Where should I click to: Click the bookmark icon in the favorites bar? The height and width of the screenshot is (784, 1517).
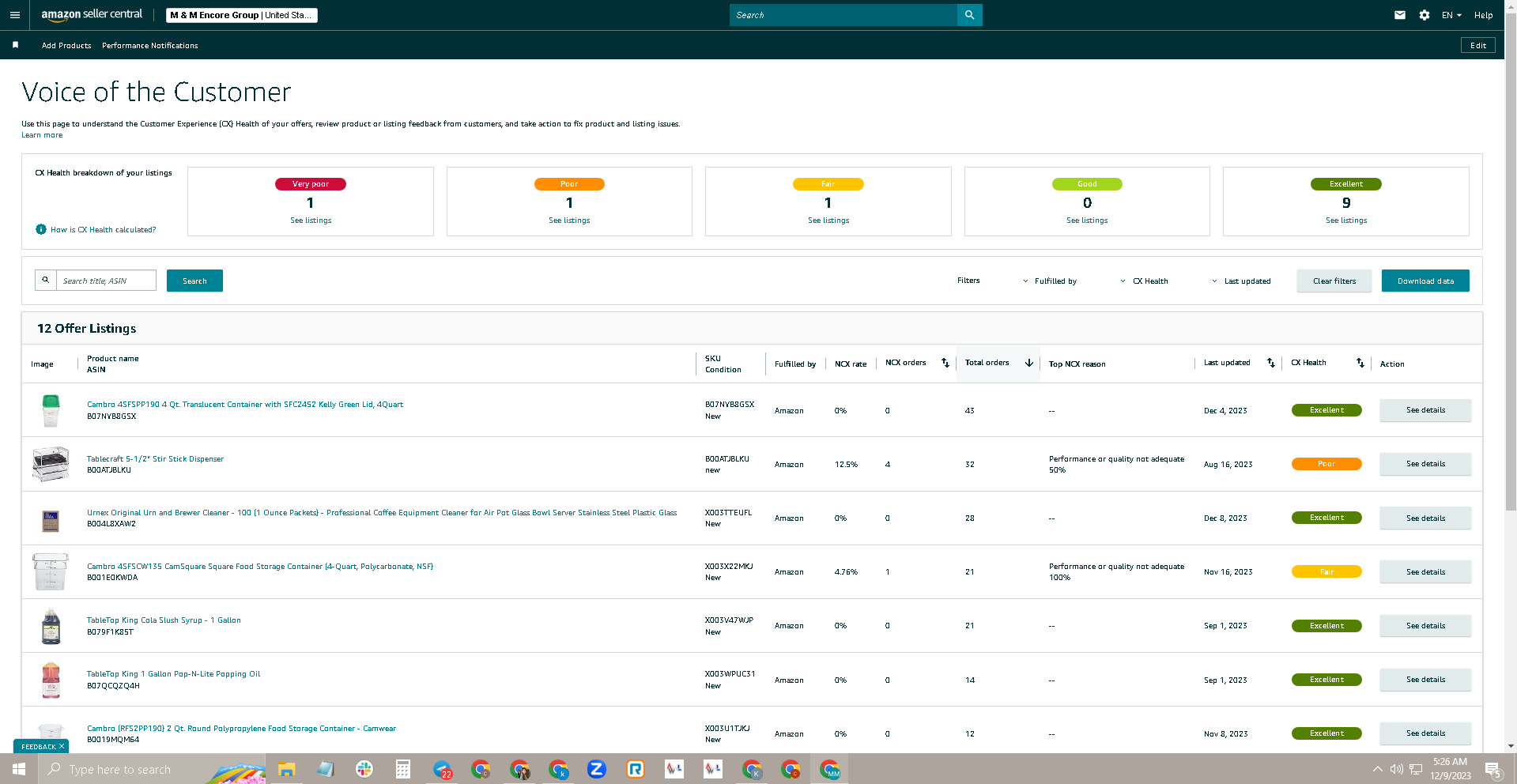pyautogui.click(x=15, y=45)
